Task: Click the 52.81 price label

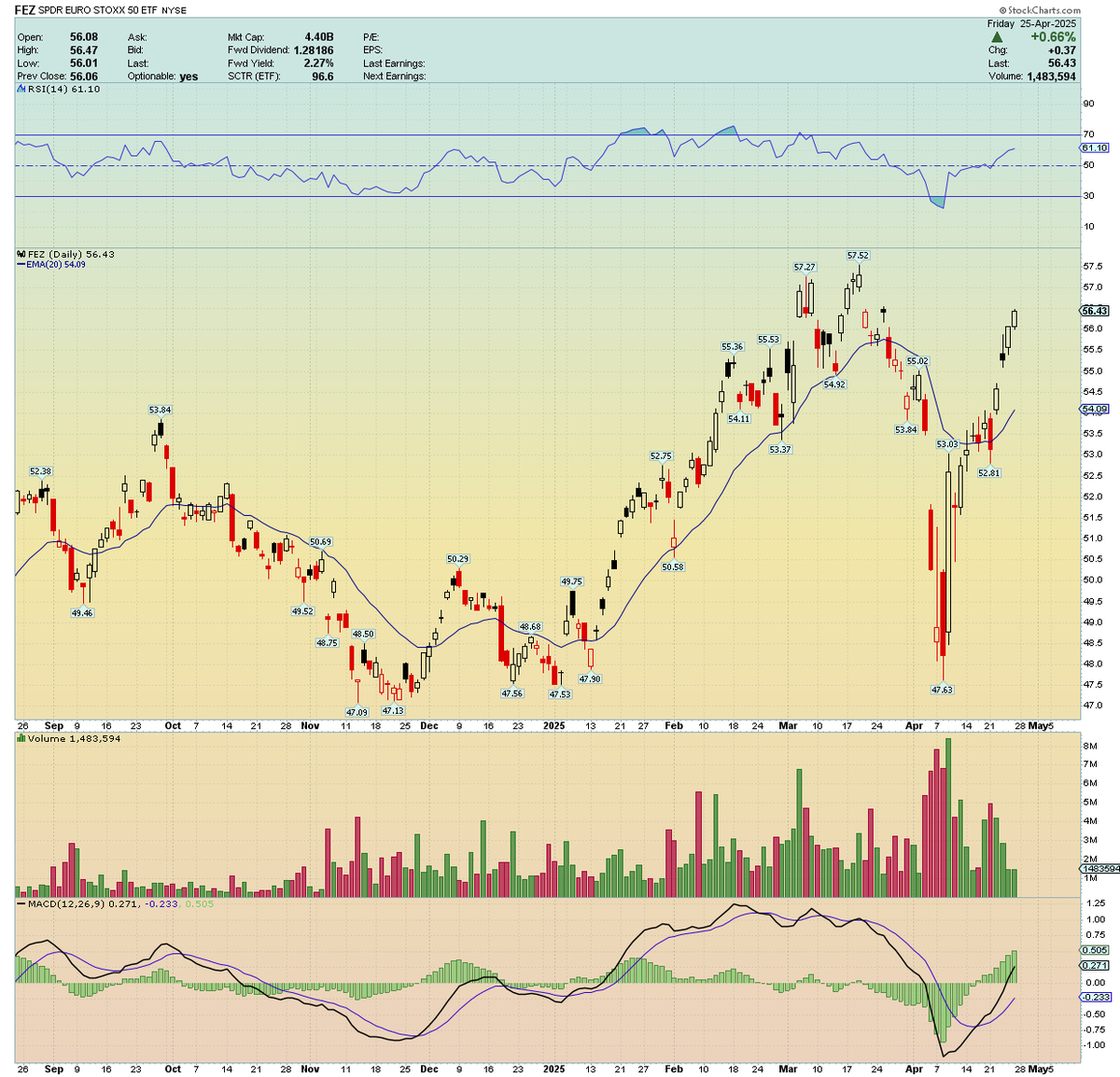Action: pyautogui.click(x=988, y=473)
